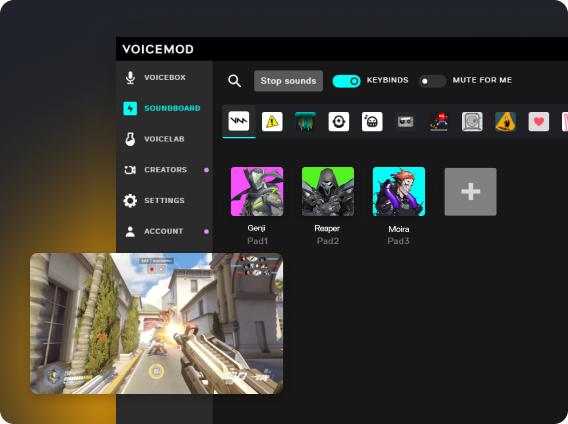Screen dimensions: 568x424
Task: Click the Stop sounds button
Action: click(288, 81)
